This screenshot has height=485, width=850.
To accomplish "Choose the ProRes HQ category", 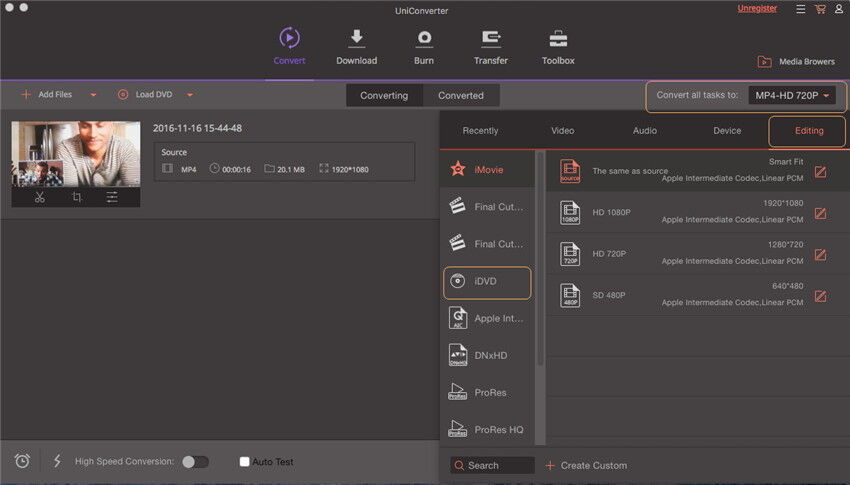I will coord(487,430).
